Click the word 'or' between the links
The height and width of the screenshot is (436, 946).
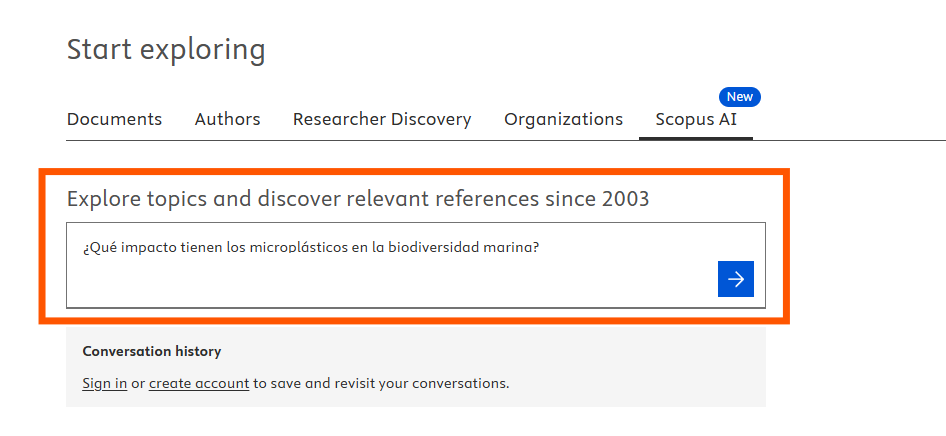click(x=138, y=383)
